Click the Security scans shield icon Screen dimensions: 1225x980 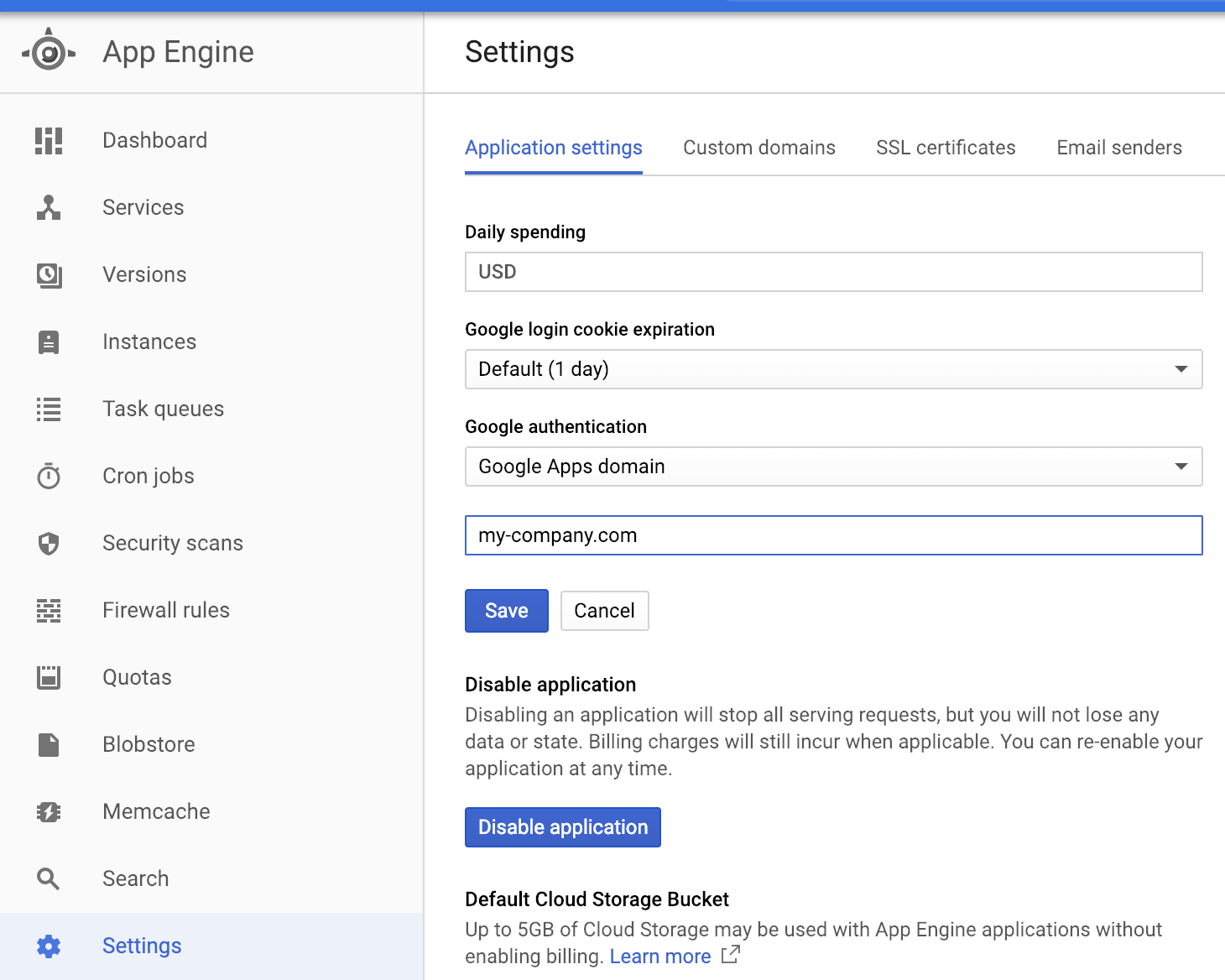(49, 544)
